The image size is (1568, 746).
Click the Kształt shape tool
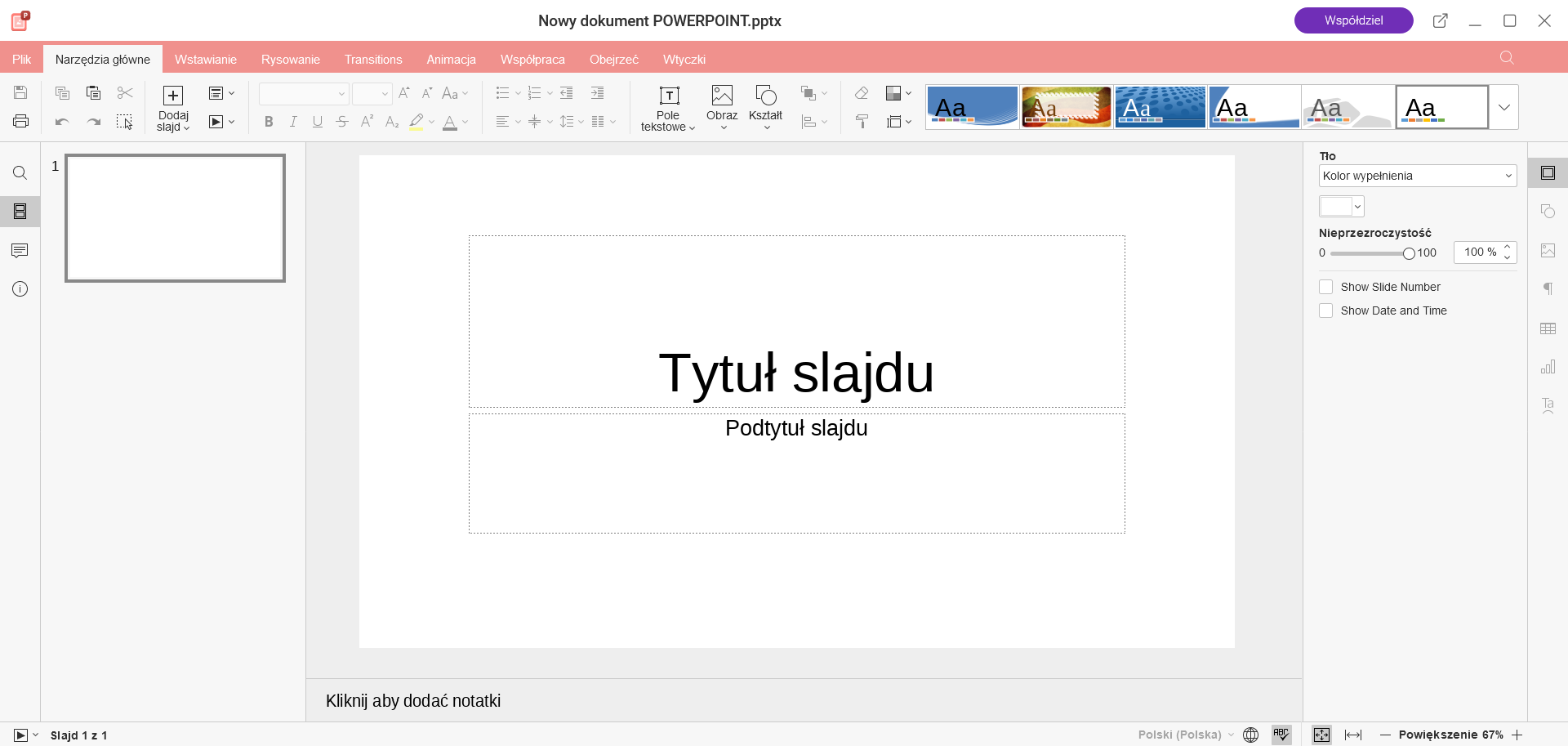(765, 106)
